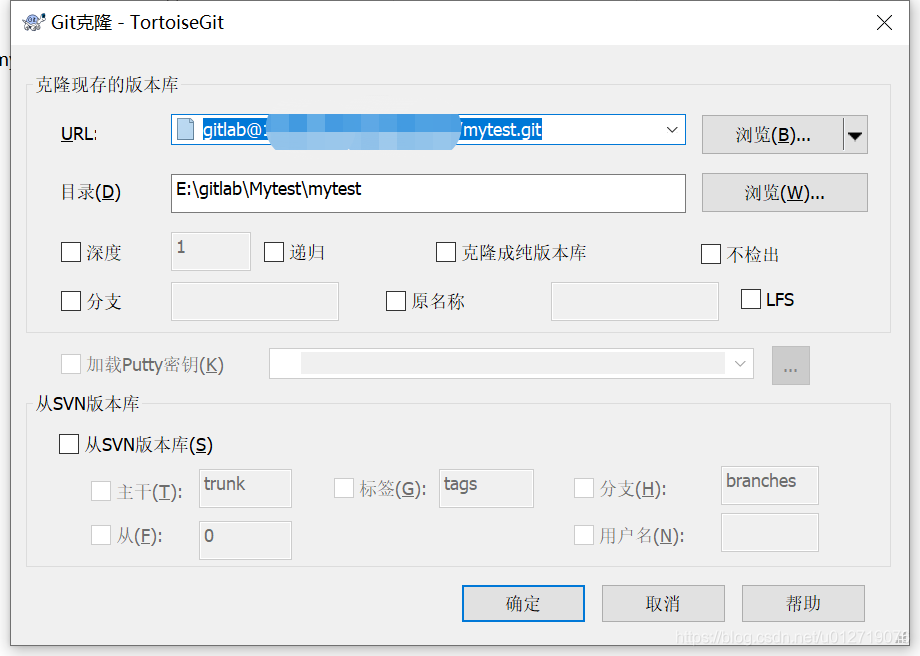Toggle the 从(F) from-revision checkbox
Screen dimensions: 920x656
click(101, 535)
